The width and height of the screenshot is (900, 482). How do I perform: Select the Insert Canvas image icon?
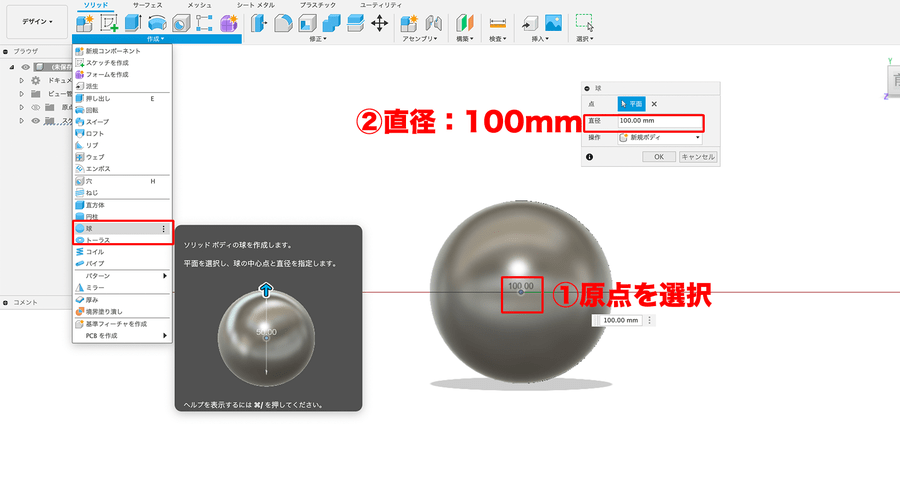(553, 23)
